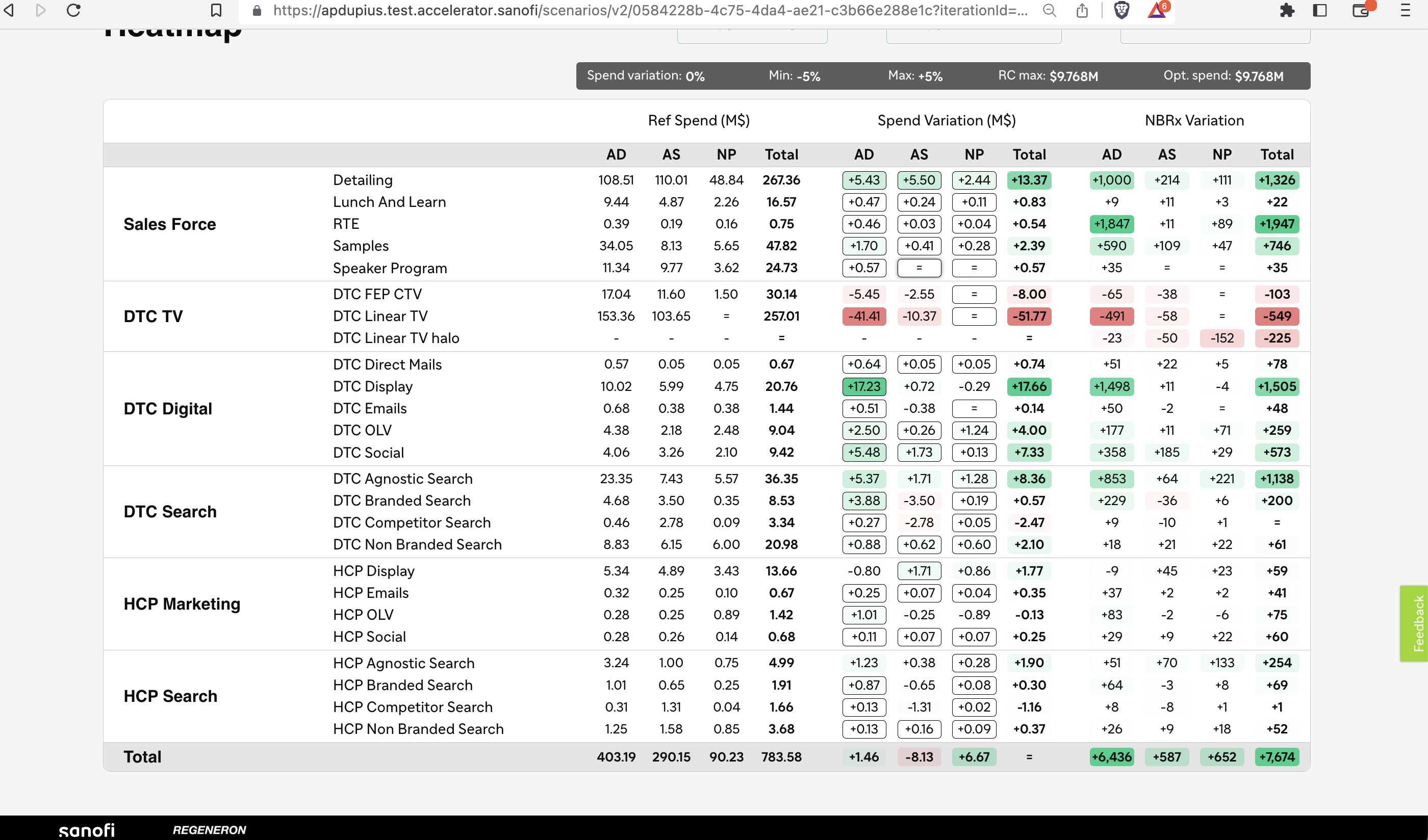This screenshot has height=840, width=1428.
Task: Open the Brave wallet icon
Action: tap(1361, 10)
